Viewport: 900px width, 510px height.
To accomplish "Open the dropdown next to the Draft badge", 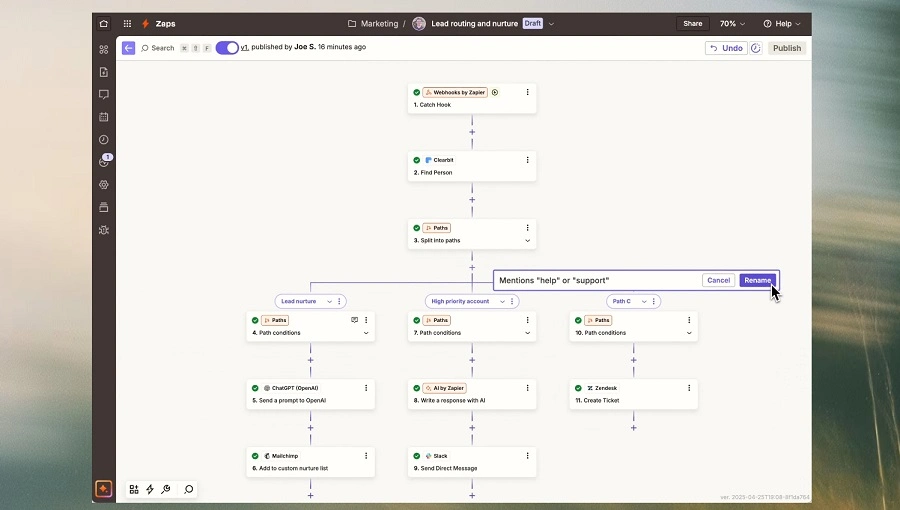I will click(551, 24).
